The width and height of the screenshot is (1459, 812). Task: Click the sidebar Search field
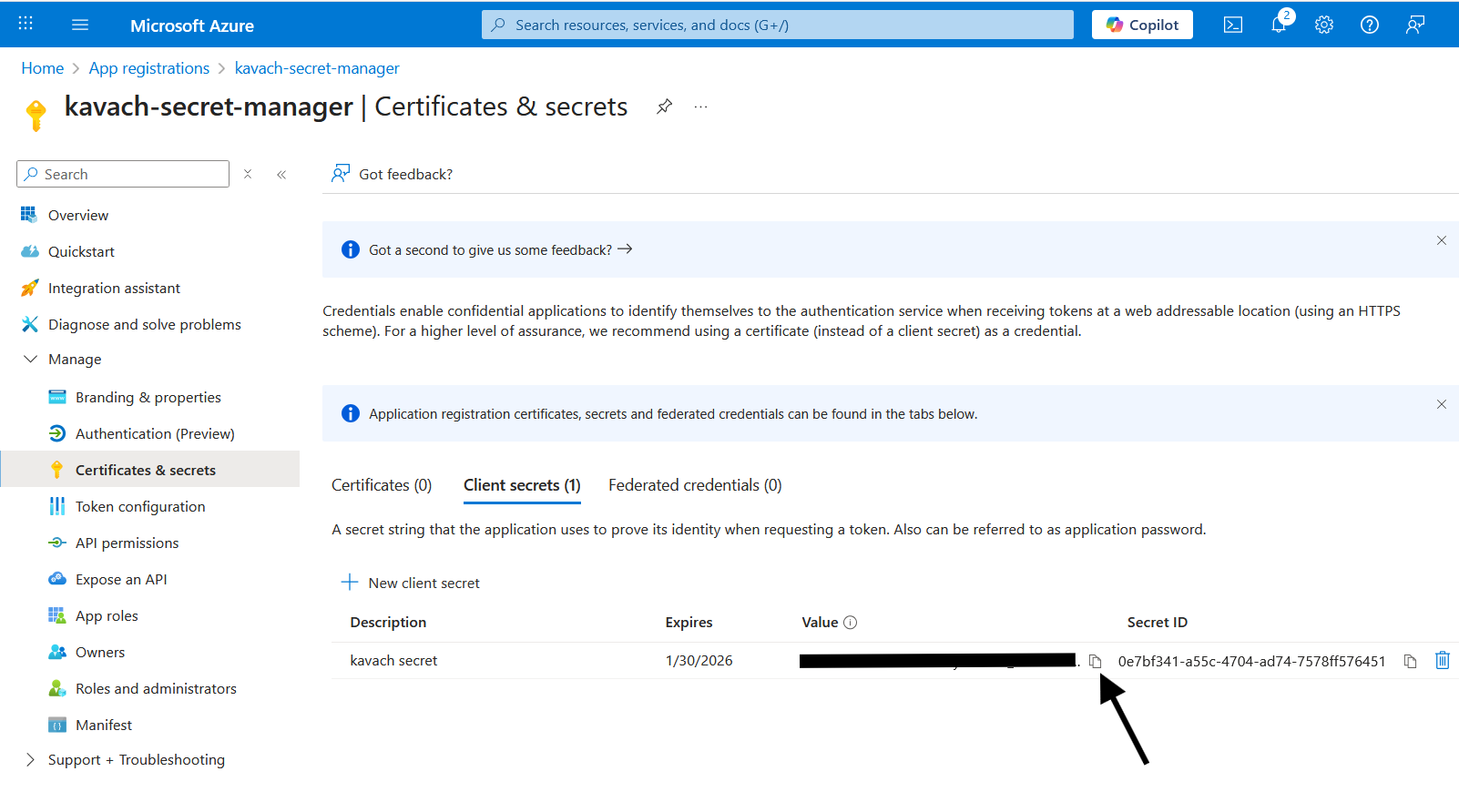point(123,174)
